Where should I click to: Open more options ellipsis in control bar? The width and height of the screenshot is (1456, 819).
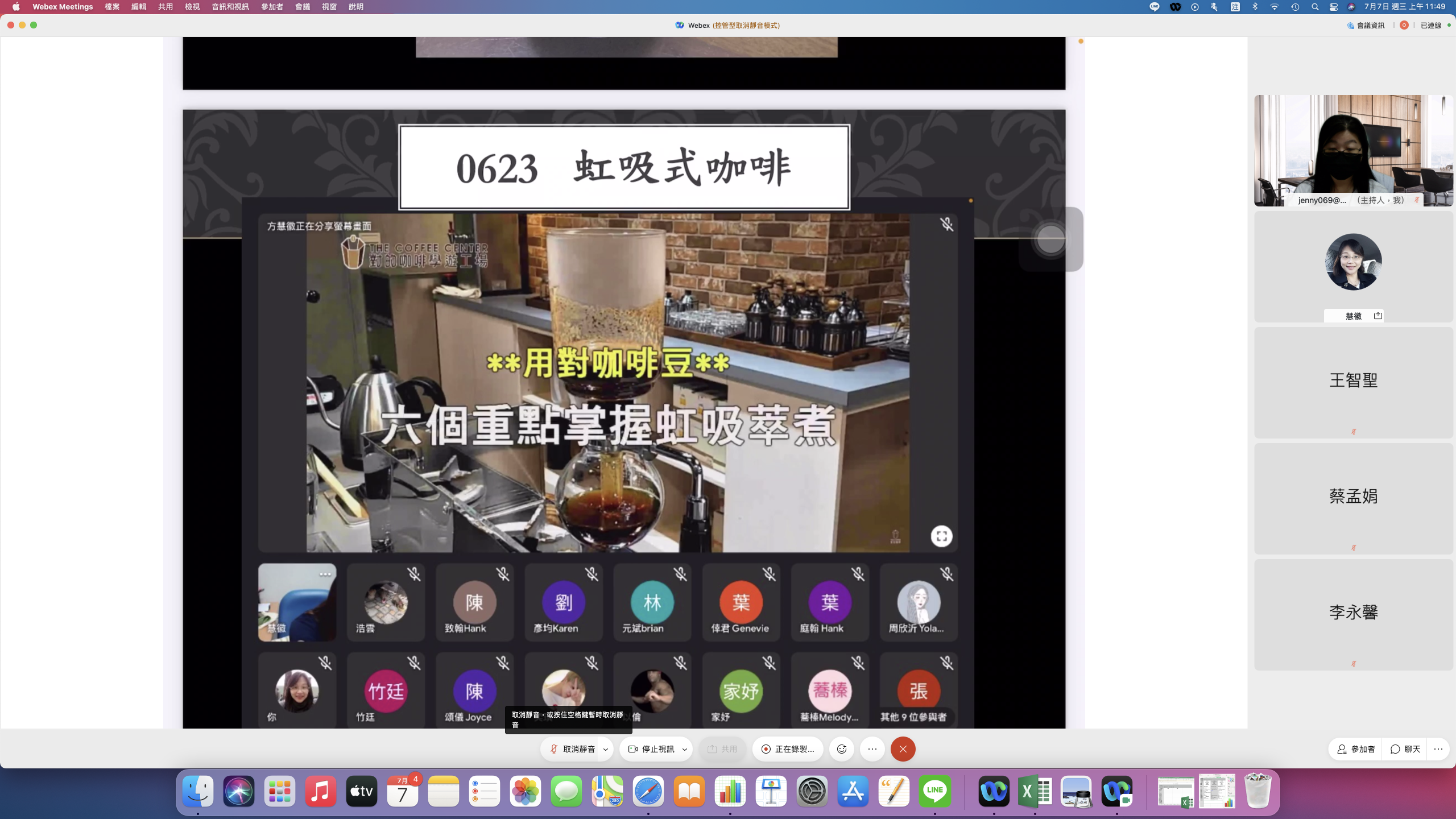(872, 749)
